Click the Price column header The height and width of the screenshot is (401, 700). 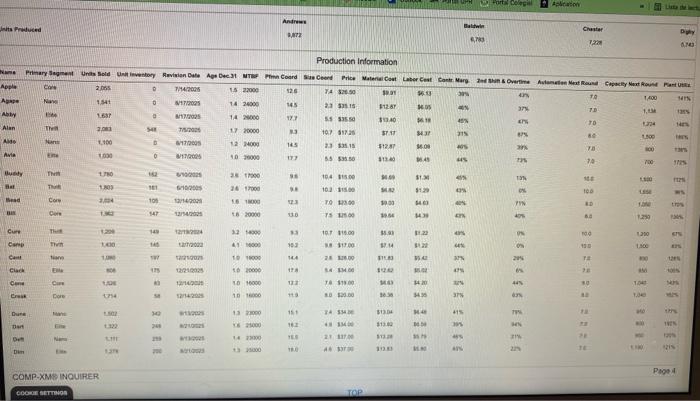348,78
